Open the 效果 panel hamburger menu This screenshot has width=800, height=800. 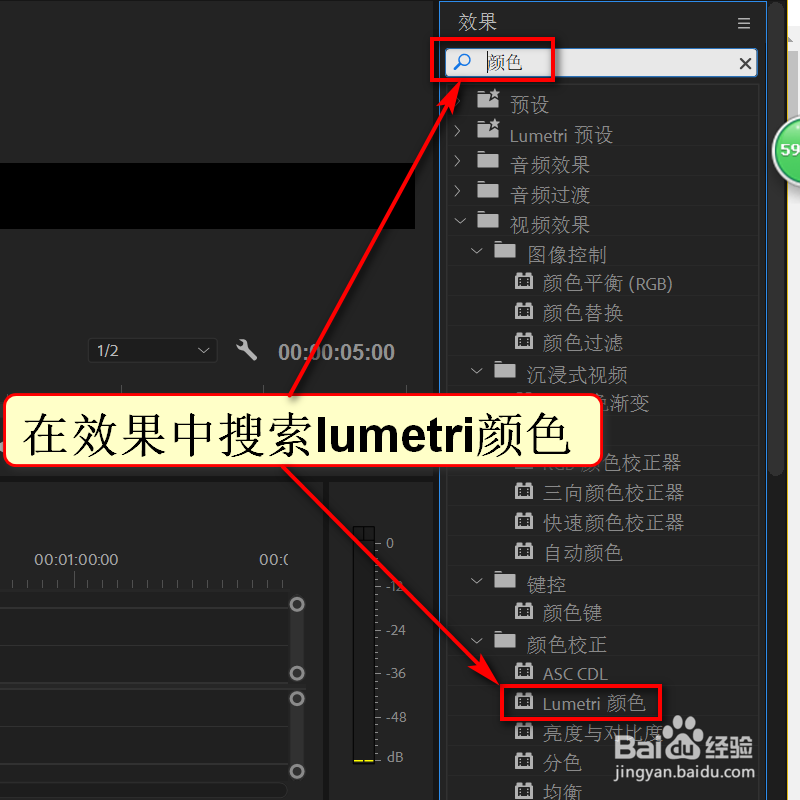click(743, 23)
